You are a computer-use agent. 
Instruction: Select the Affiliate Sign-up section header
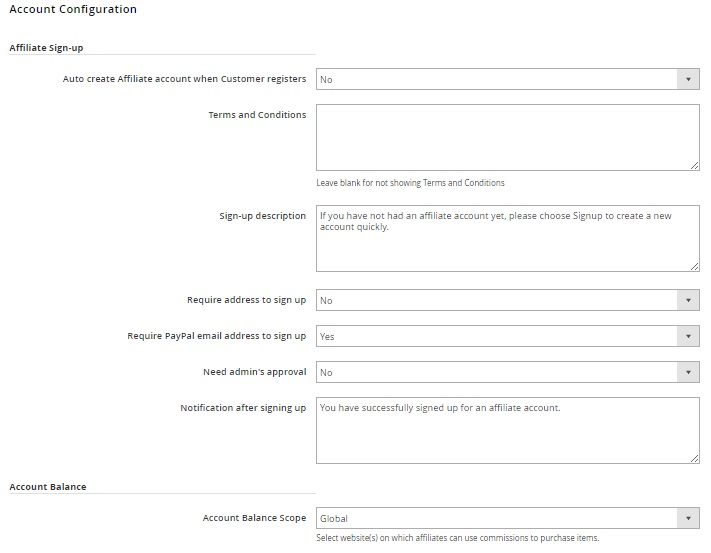tap(46, 47)
